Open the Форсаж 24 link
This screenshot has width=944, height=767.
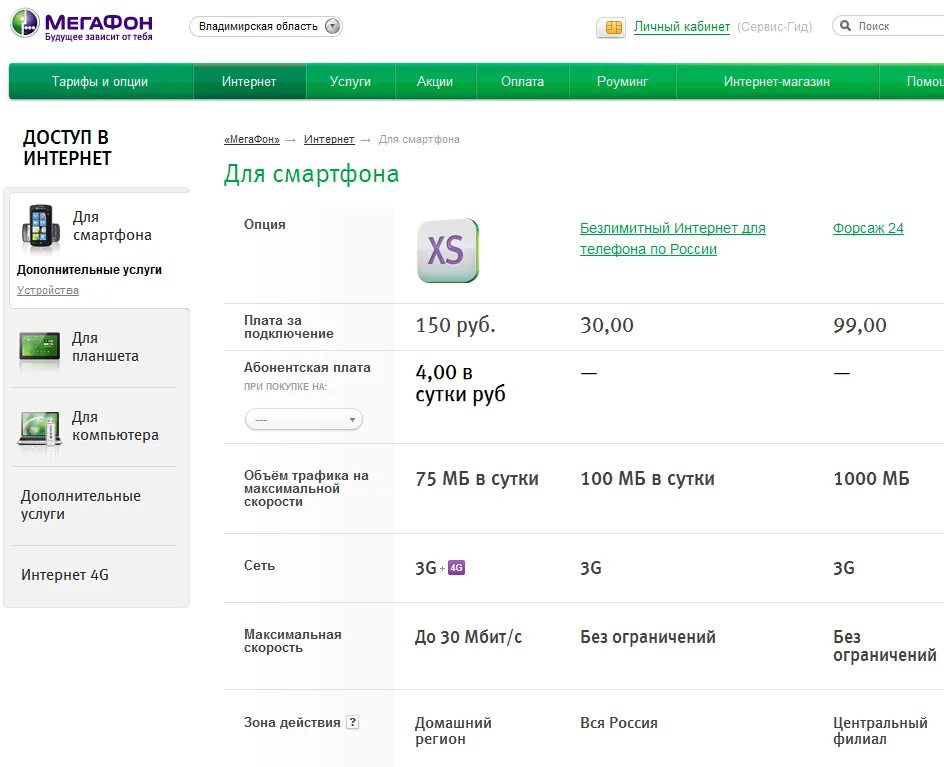(x=868, y=228)
